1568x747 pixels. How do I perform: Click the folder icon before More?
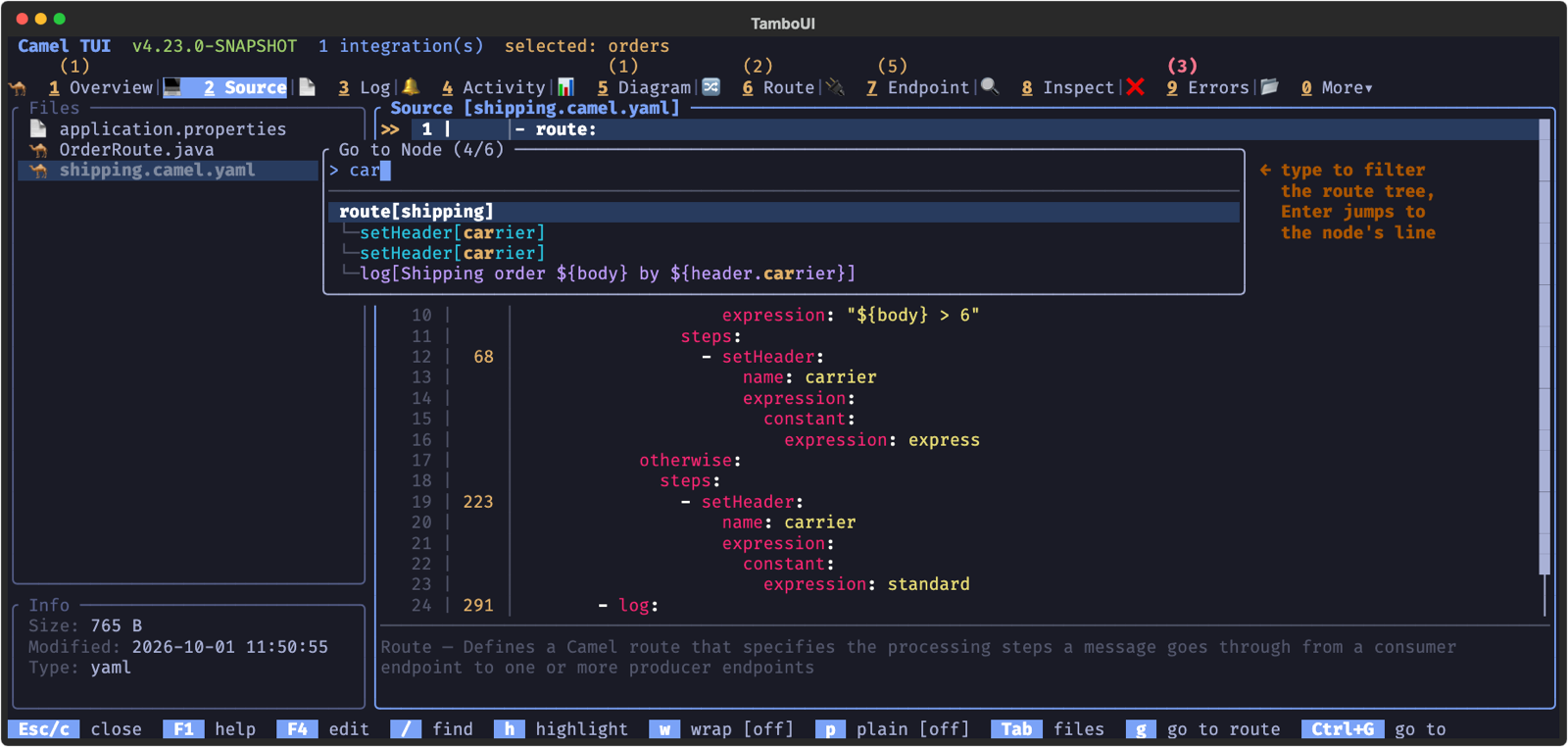click(x=1269, y=87)
